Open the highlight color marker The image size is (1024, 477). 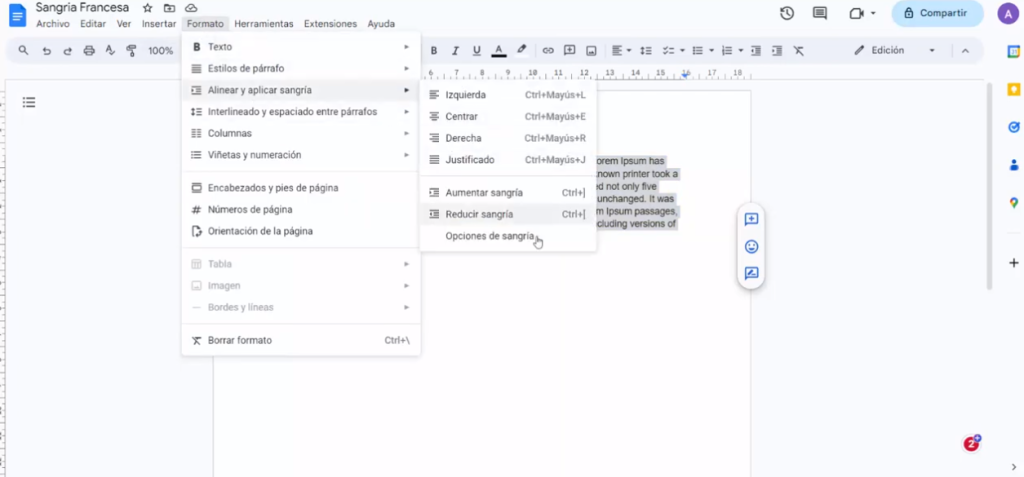coord(521,50)
